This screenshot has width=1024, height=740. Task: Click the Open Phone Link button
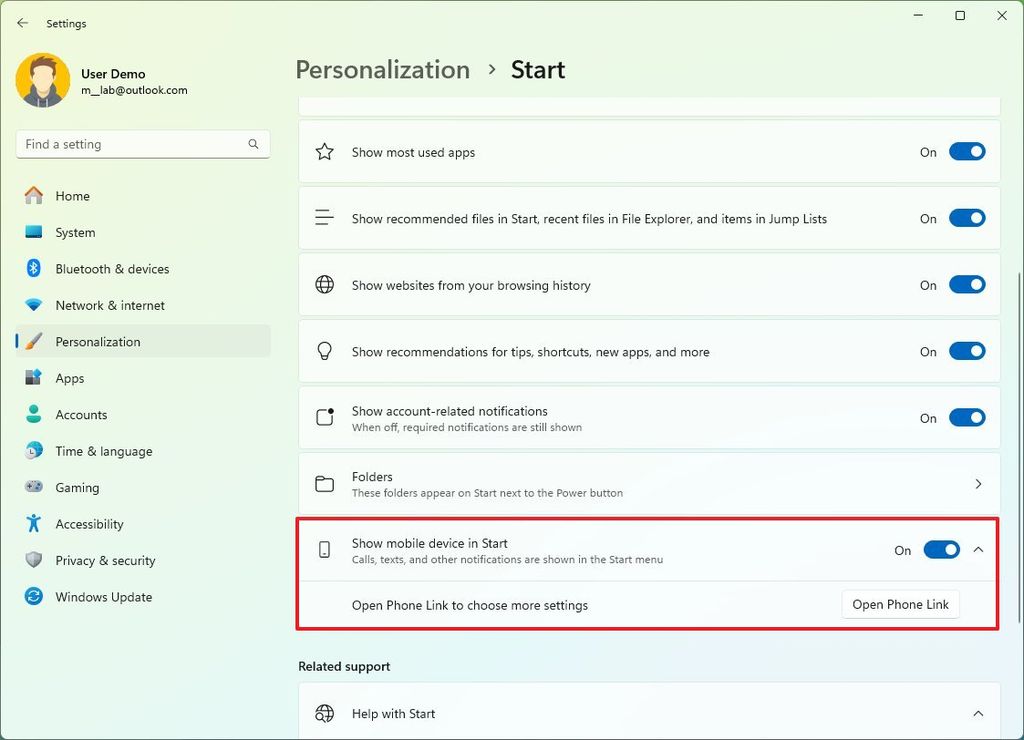coord(899,604)
